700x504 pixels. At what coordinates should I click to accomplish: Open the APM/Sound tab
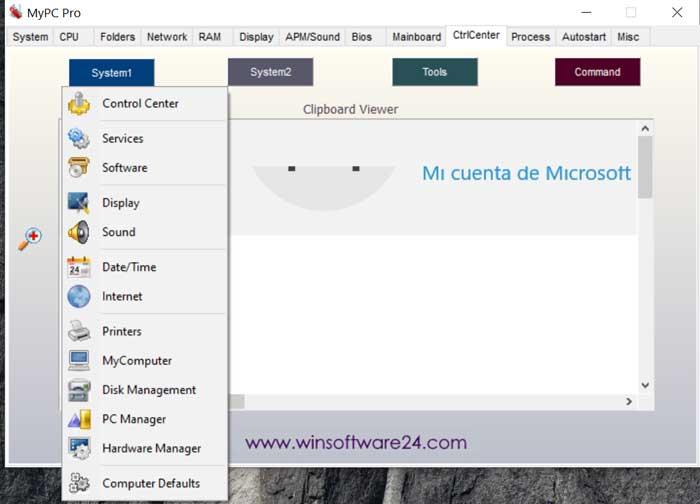click(x=312, y=37)
